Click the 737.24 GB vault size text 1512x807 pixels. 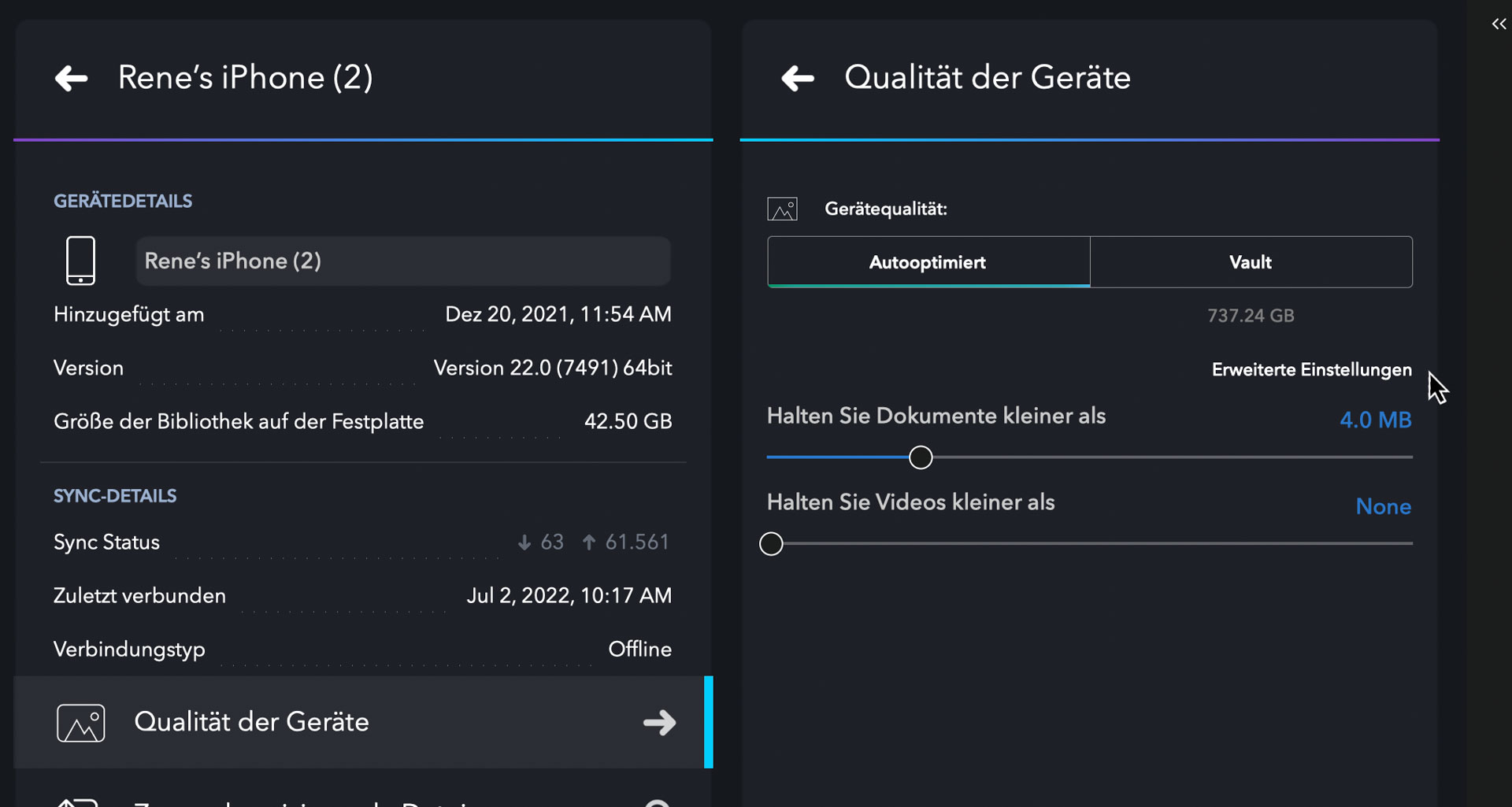[x=1251, y=316]
